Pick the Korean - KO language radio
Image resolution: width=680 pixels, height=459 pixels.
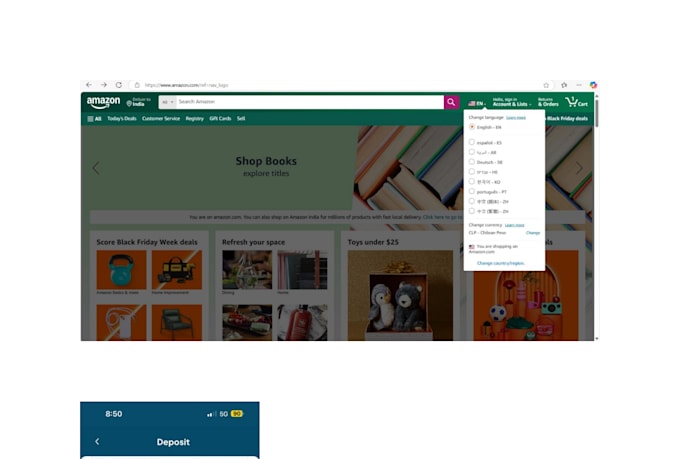[471, 182]
